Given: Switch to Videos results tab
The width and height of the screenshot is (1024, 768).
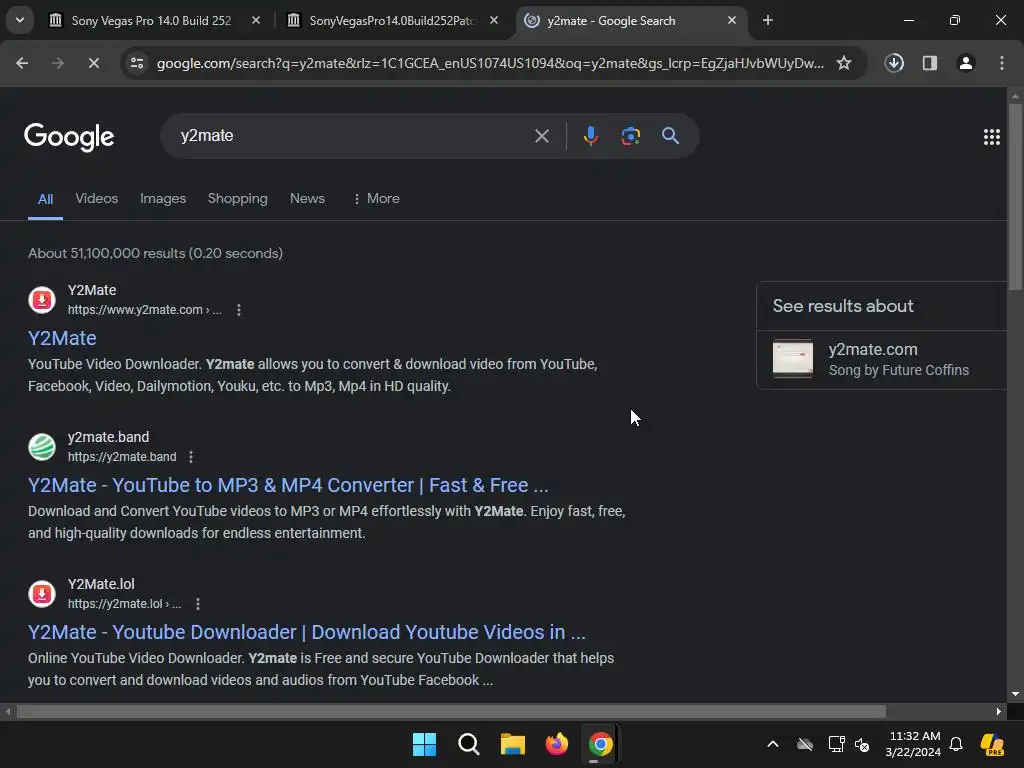Looking at the screenshot, I should [97, 199].
